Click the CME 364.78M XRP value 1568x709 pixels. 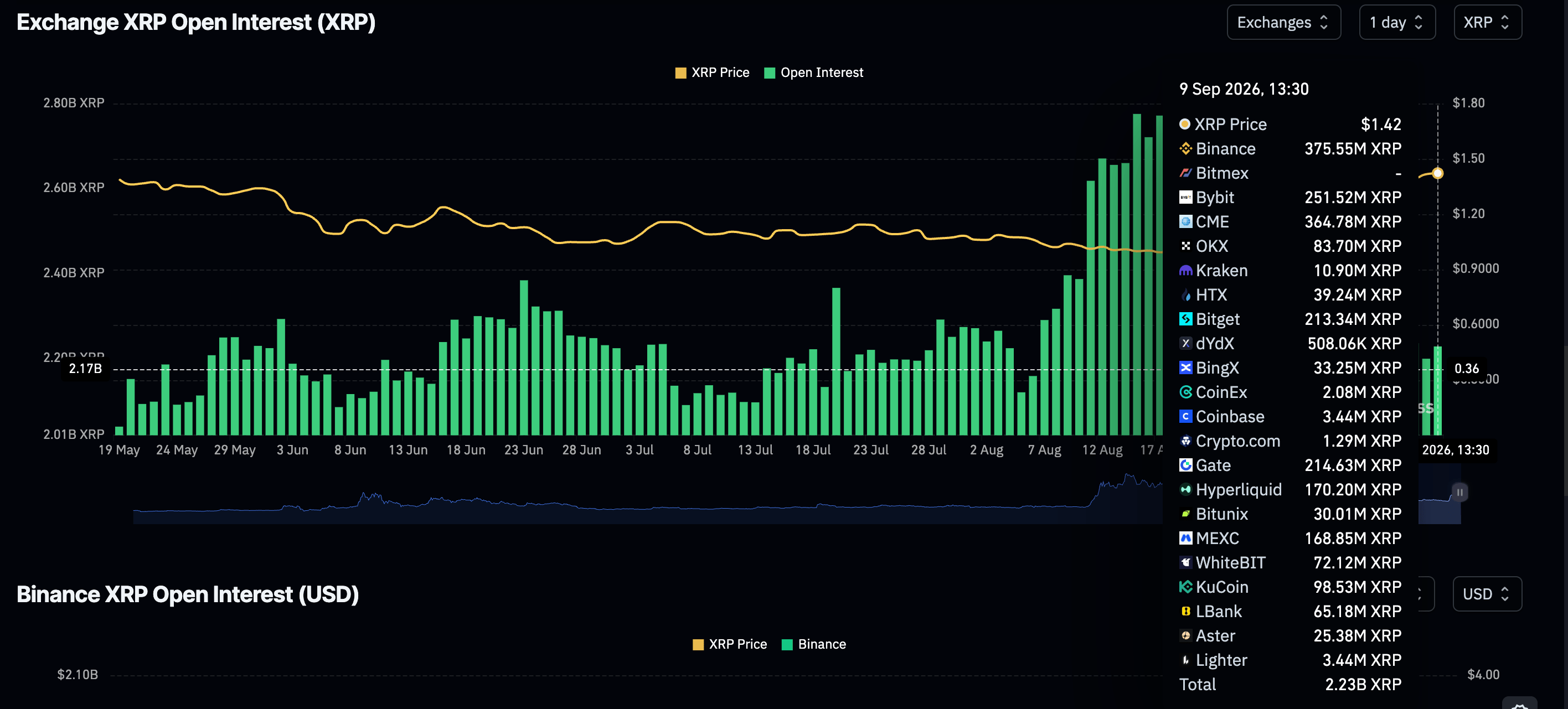1353,221
